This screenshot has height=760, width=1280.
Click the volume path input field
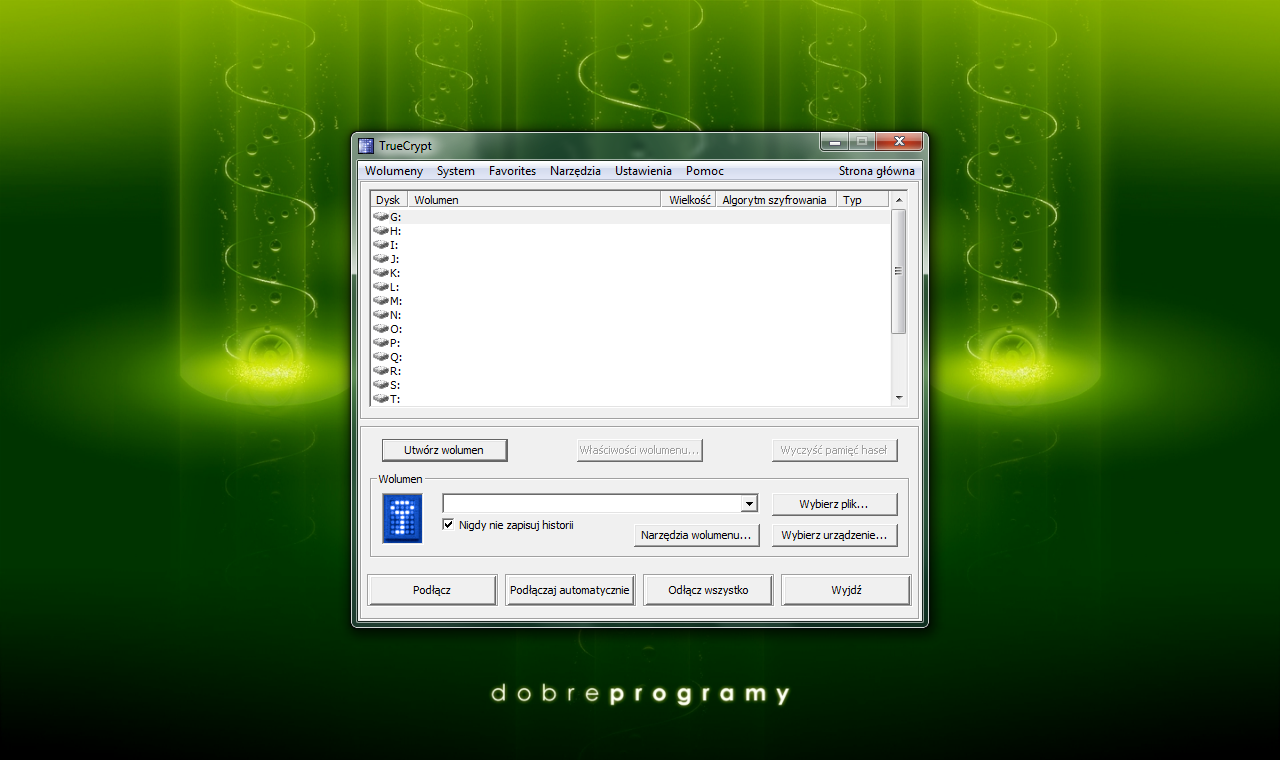(592, 504)
